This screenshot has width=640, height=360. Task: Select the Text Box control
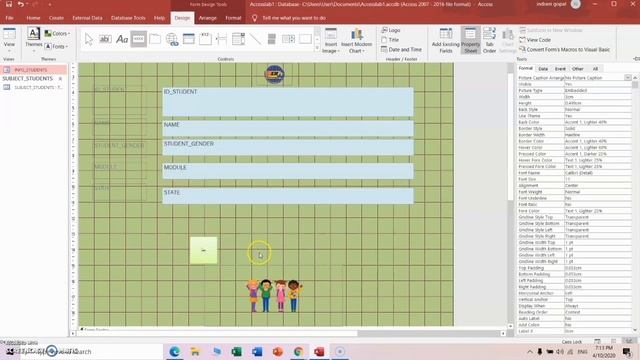(105, 39)
